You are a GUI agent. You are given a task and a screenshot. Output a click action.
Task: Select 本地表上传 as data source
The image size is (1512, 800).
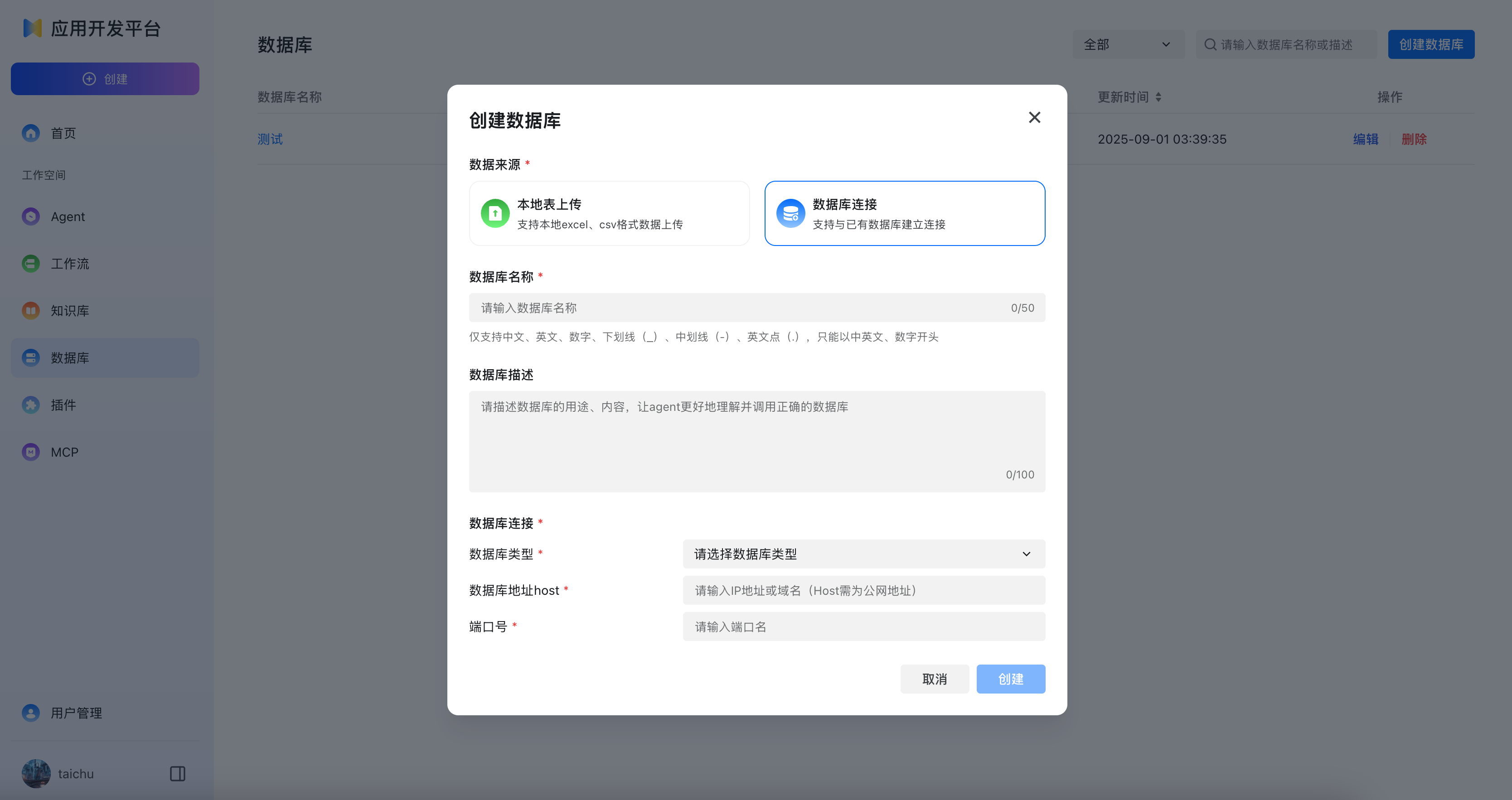point(609,213)
